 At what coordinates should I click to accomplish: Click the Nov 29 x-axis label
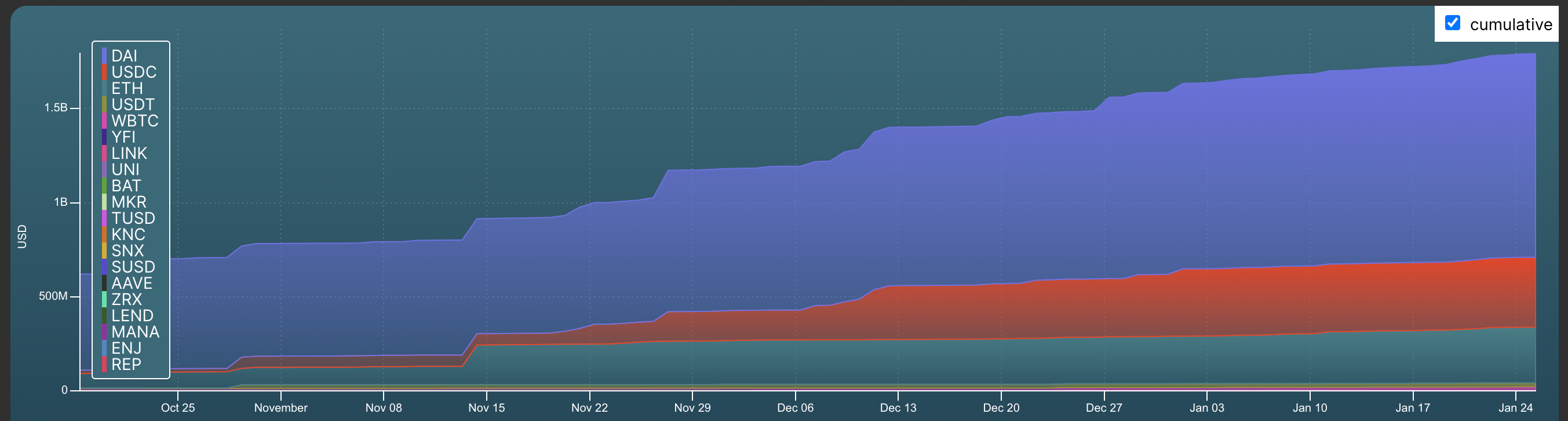coord(692,408)
